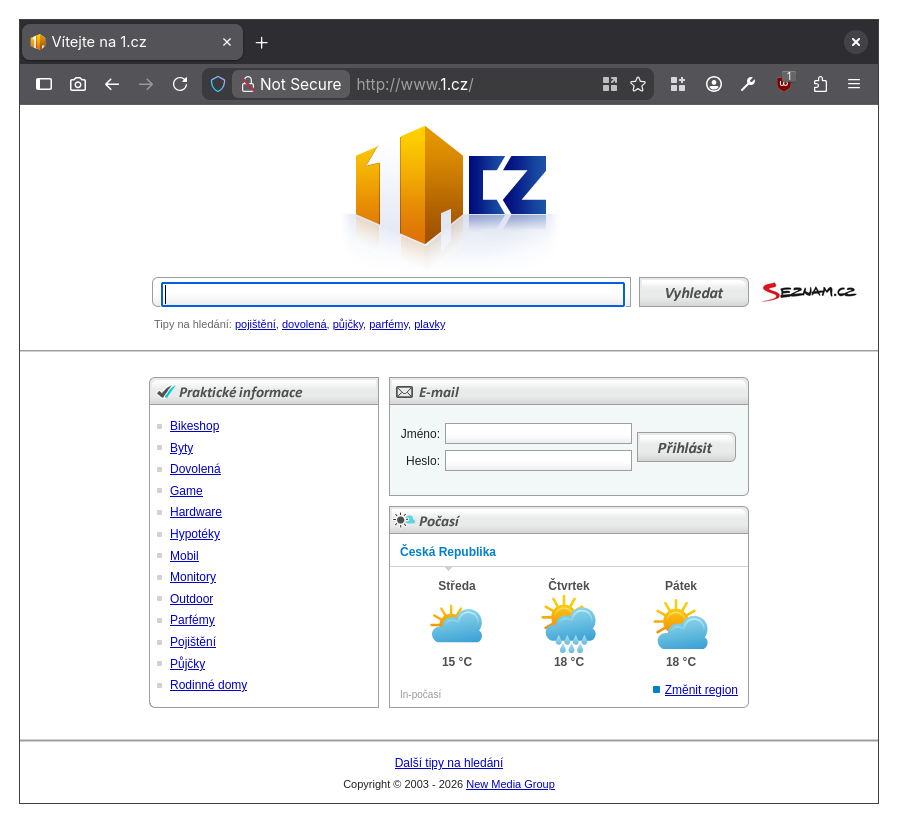Close the Vítejte na 1.cz tab
Viewport: 898px width, 823px height.
[227, 42]
